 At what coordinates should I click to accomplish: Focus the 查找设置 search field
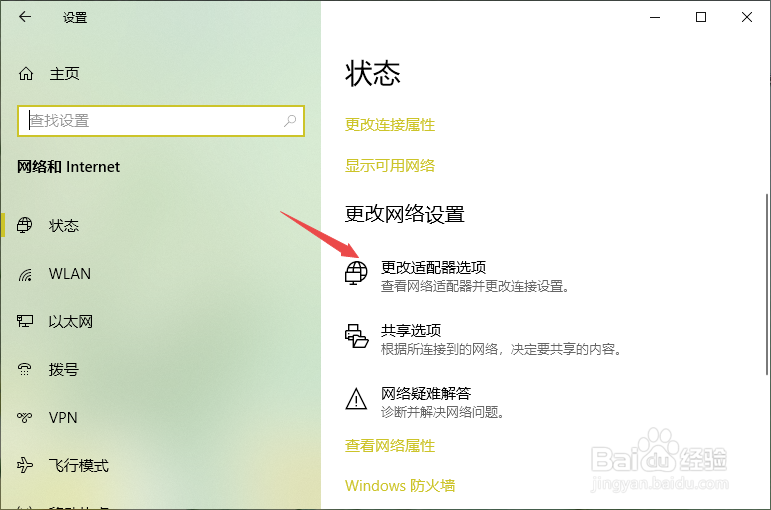click(x=161, y=120)
